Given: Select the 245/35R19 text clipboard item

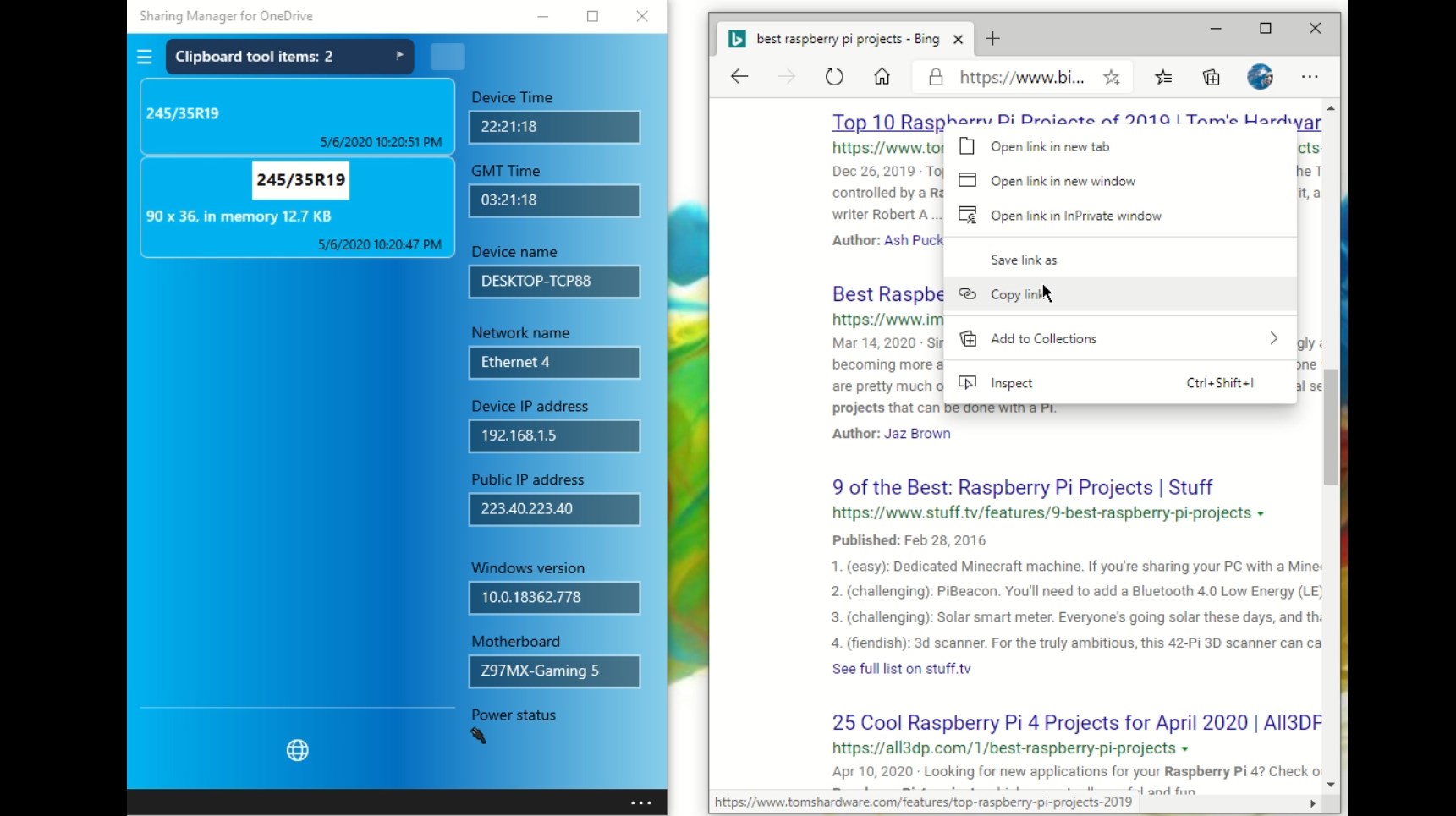Looking at the screenshot, I should (297, 116).
